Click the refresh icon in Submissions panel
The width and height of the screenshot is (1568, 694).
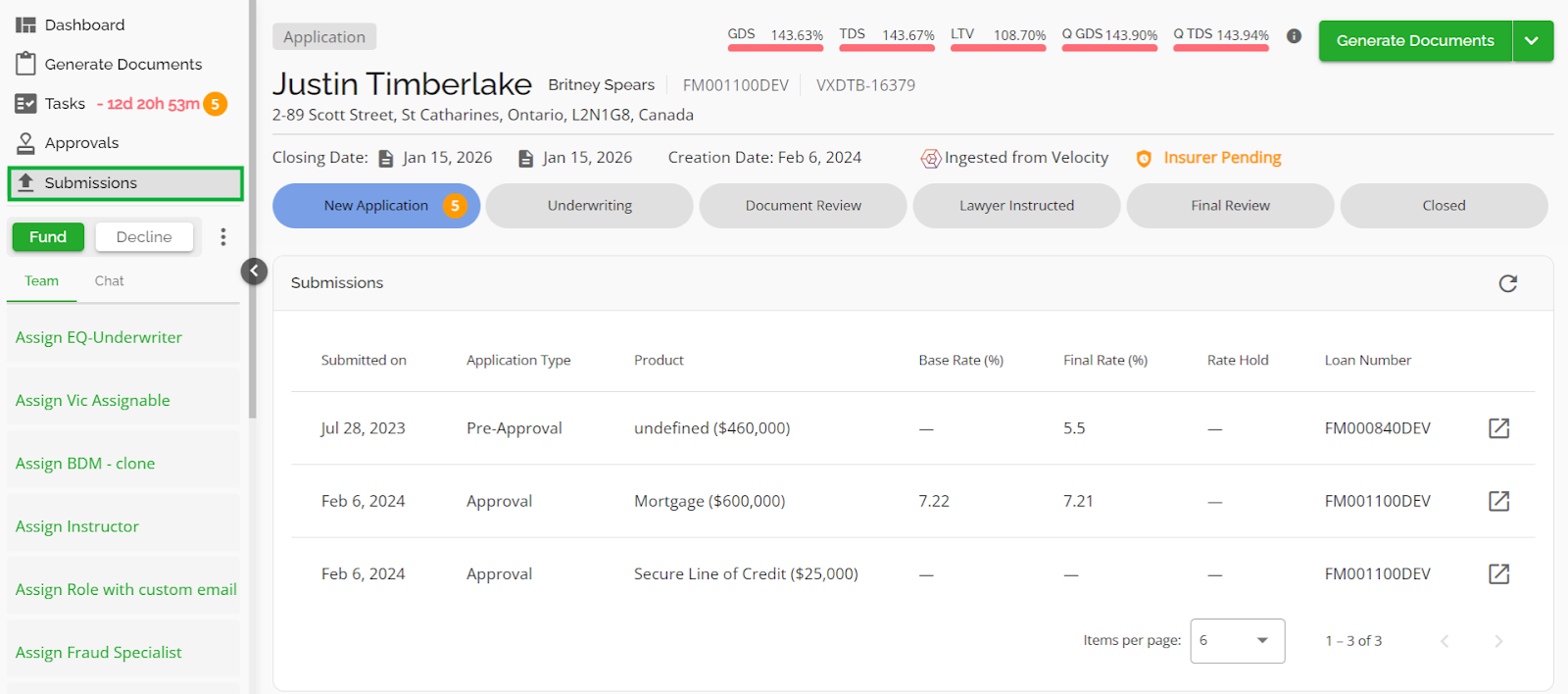click(x=1507, y=283)
